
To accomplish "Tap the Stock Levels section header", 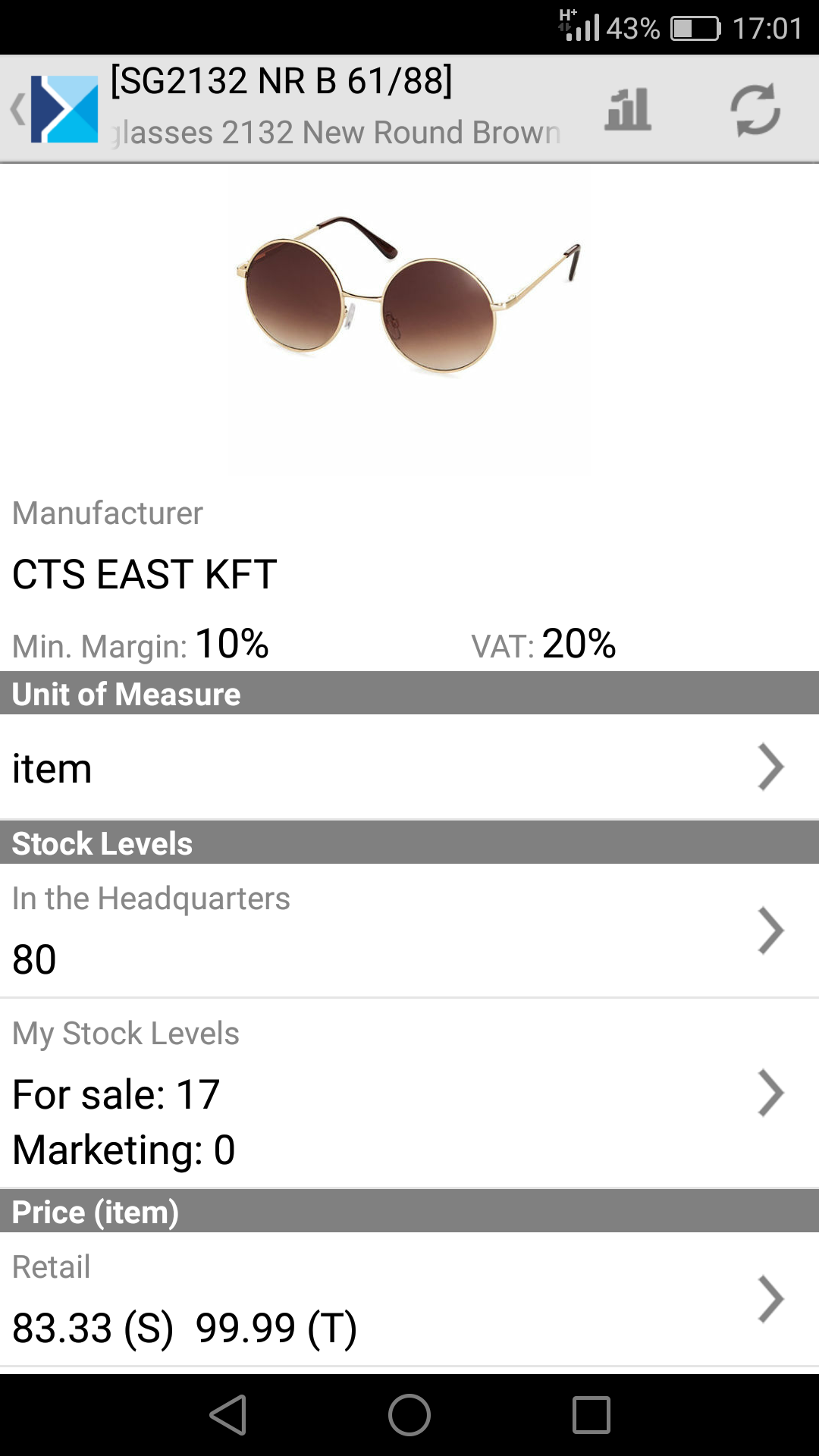I will (102, 843).
